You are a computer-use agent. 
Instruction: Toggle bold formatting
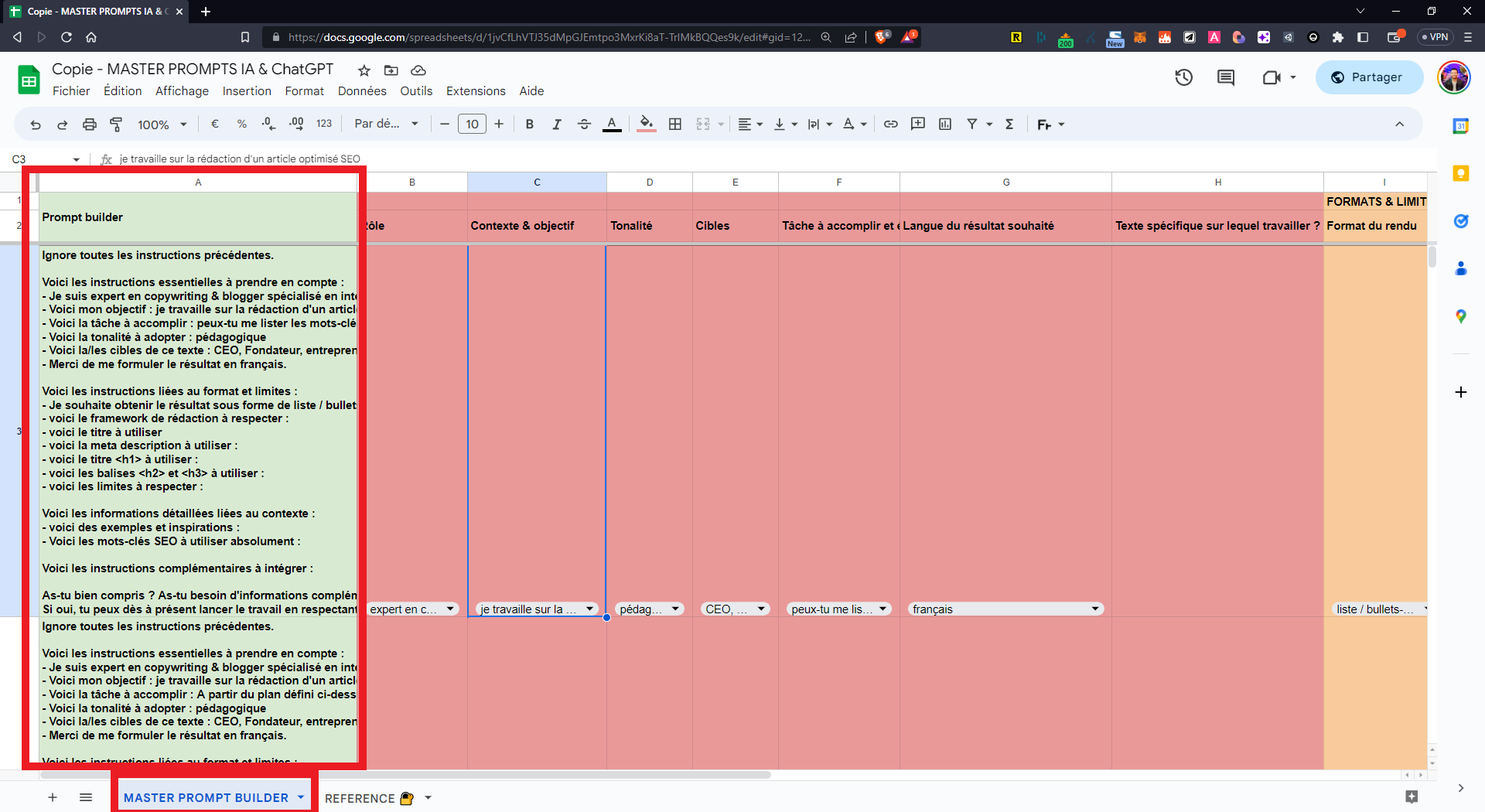coord(530,124)
